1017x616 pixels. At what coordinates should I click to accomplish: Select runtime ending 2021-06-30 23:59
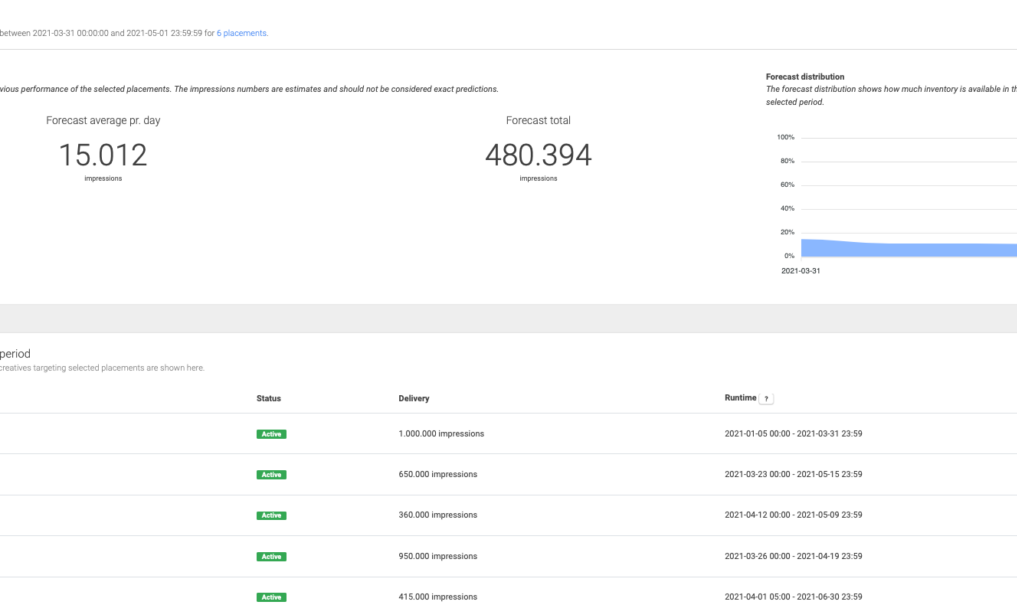[793, 597]
